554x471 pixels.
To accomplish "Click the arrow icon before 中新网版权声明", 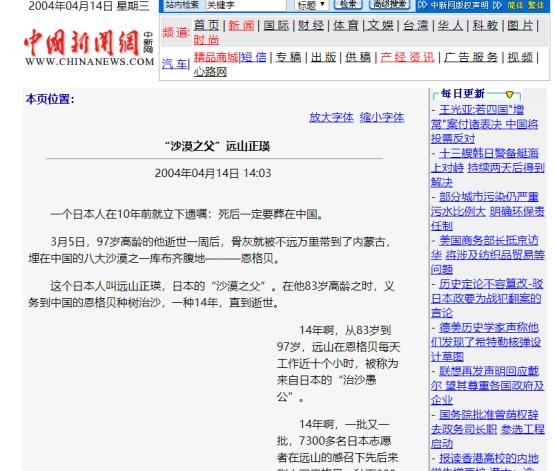I will point(422,5).
